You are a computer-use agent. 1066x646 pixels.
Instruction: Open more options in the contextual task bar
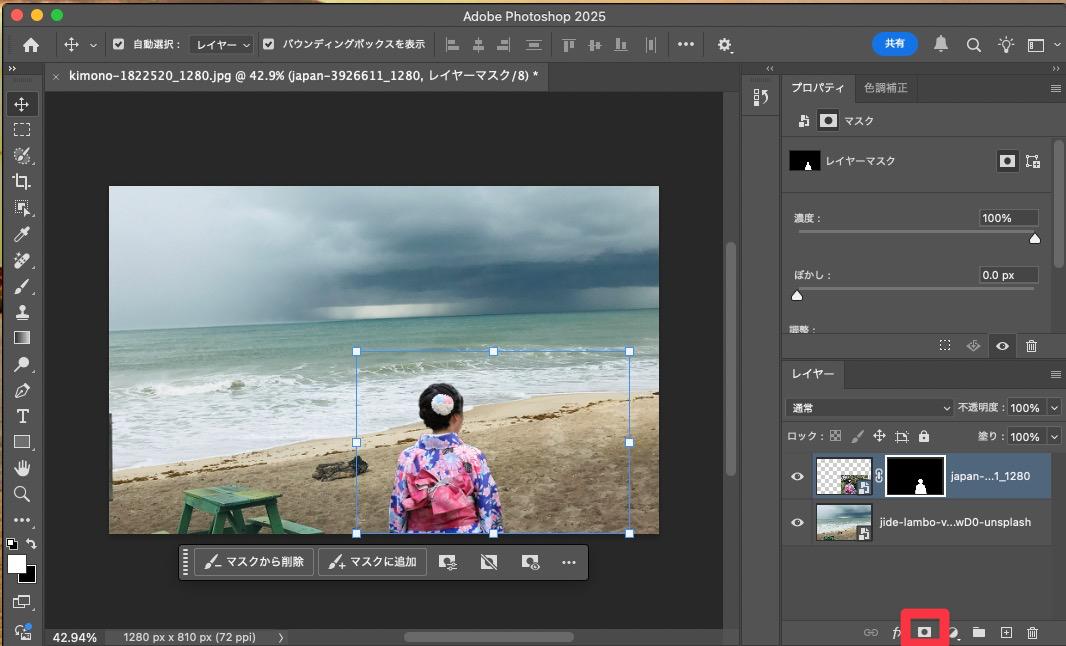point(568,562)
